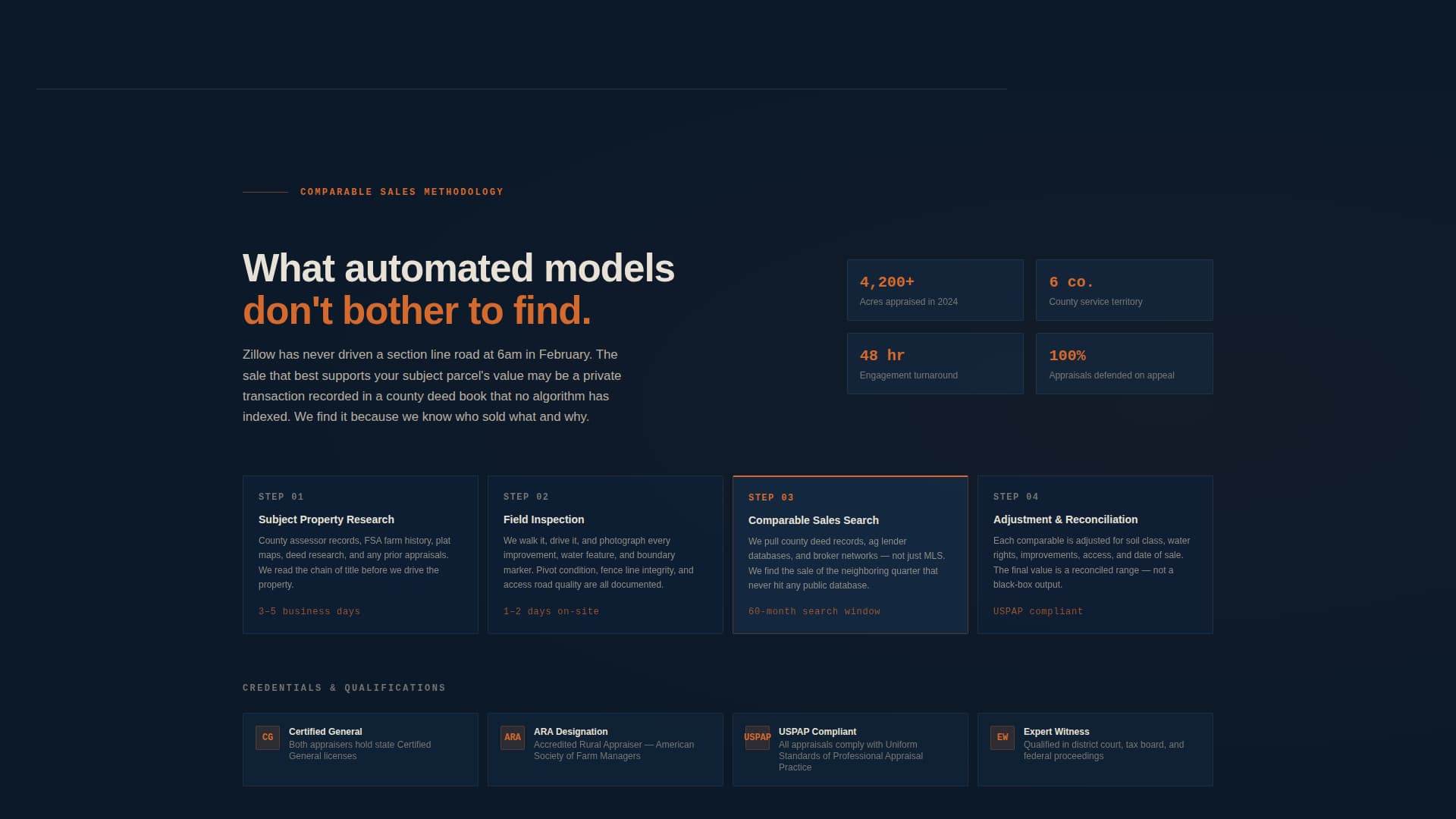
Task: Click the USPAP badge icon
Action: 757,737
